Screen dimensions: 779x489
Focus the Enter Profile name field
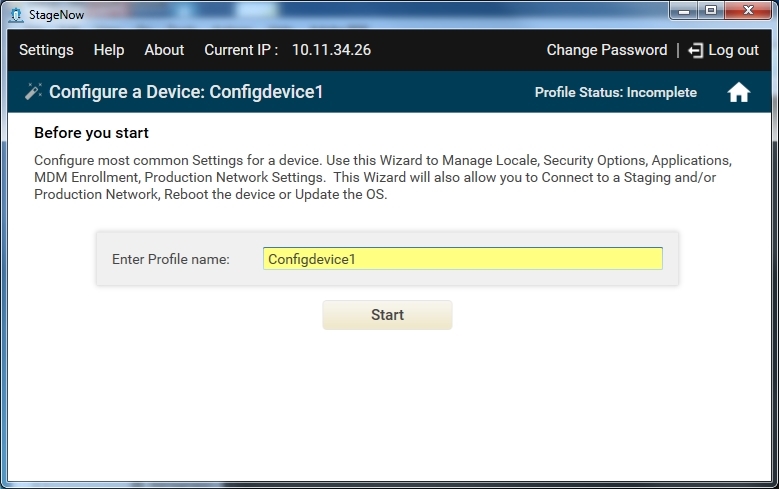tap(462, 259)
